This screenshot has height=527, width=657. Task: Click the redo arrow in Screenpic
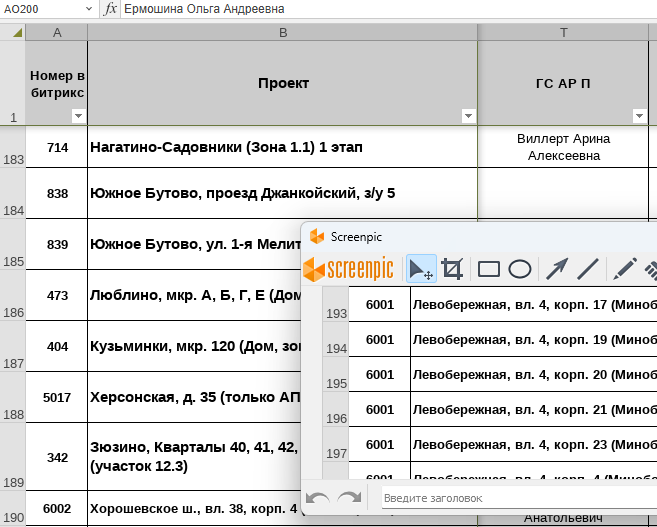(349, 498)
